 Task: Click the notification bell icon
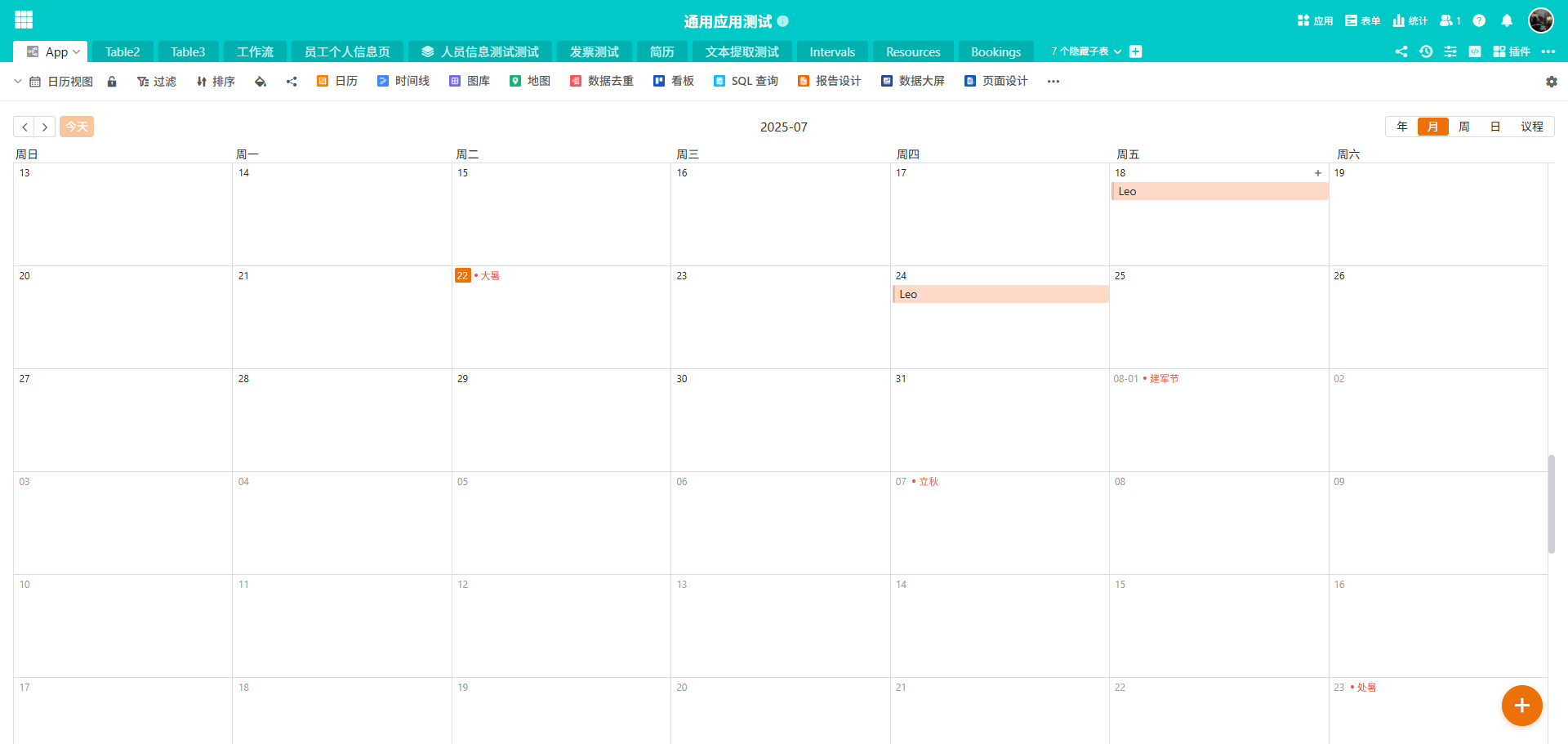pos(1507,21)
